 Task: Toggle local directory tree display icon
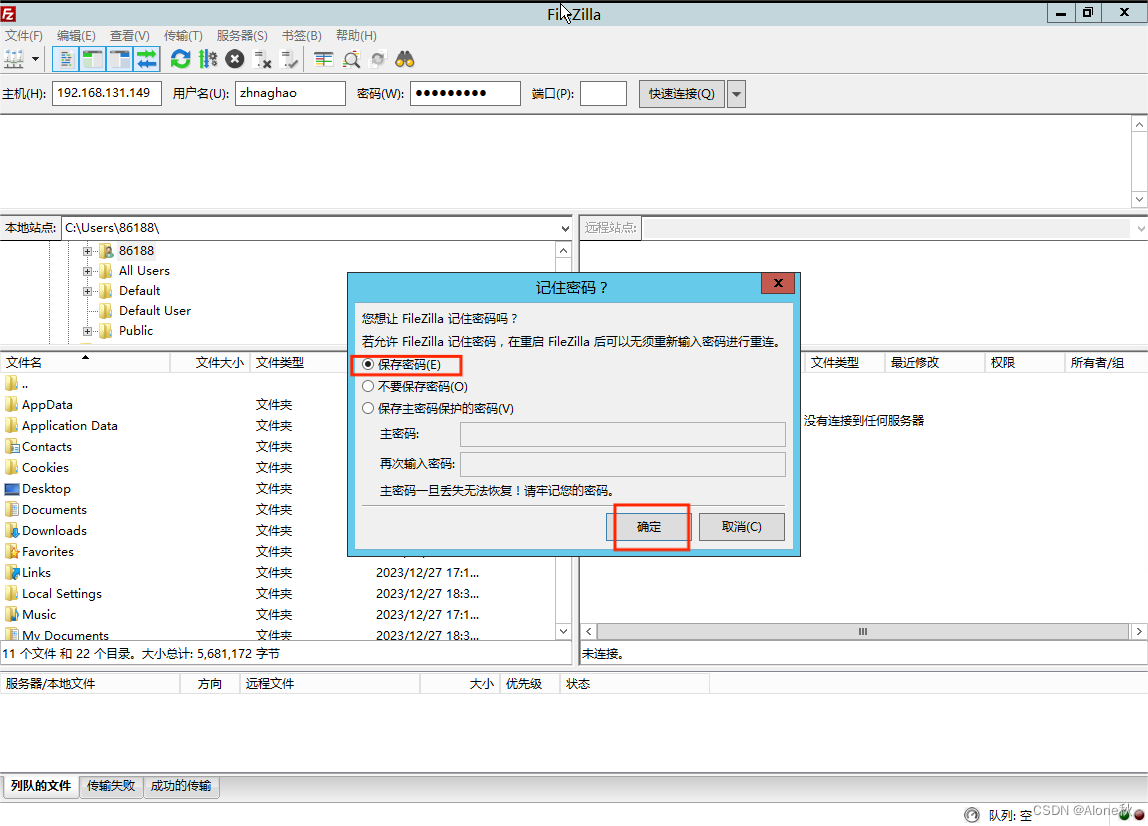point(92,59)
